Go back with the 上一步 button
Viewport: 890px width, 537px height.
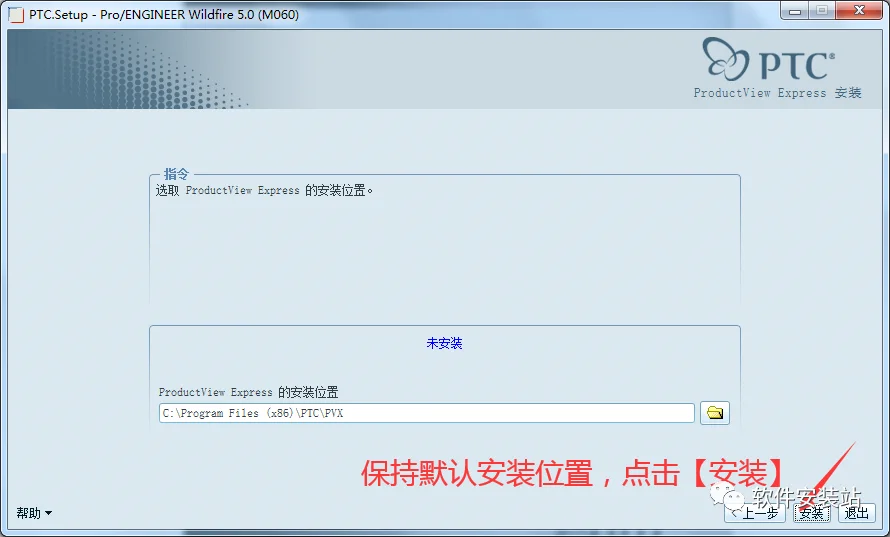point(755,513)
